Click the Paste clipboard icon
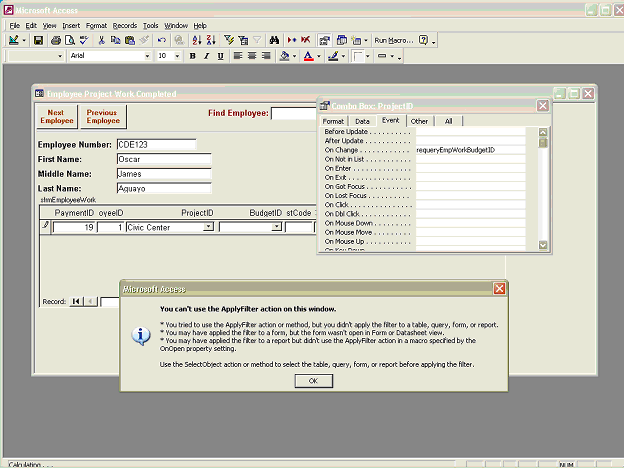624x468 pixels. [130, 40]
